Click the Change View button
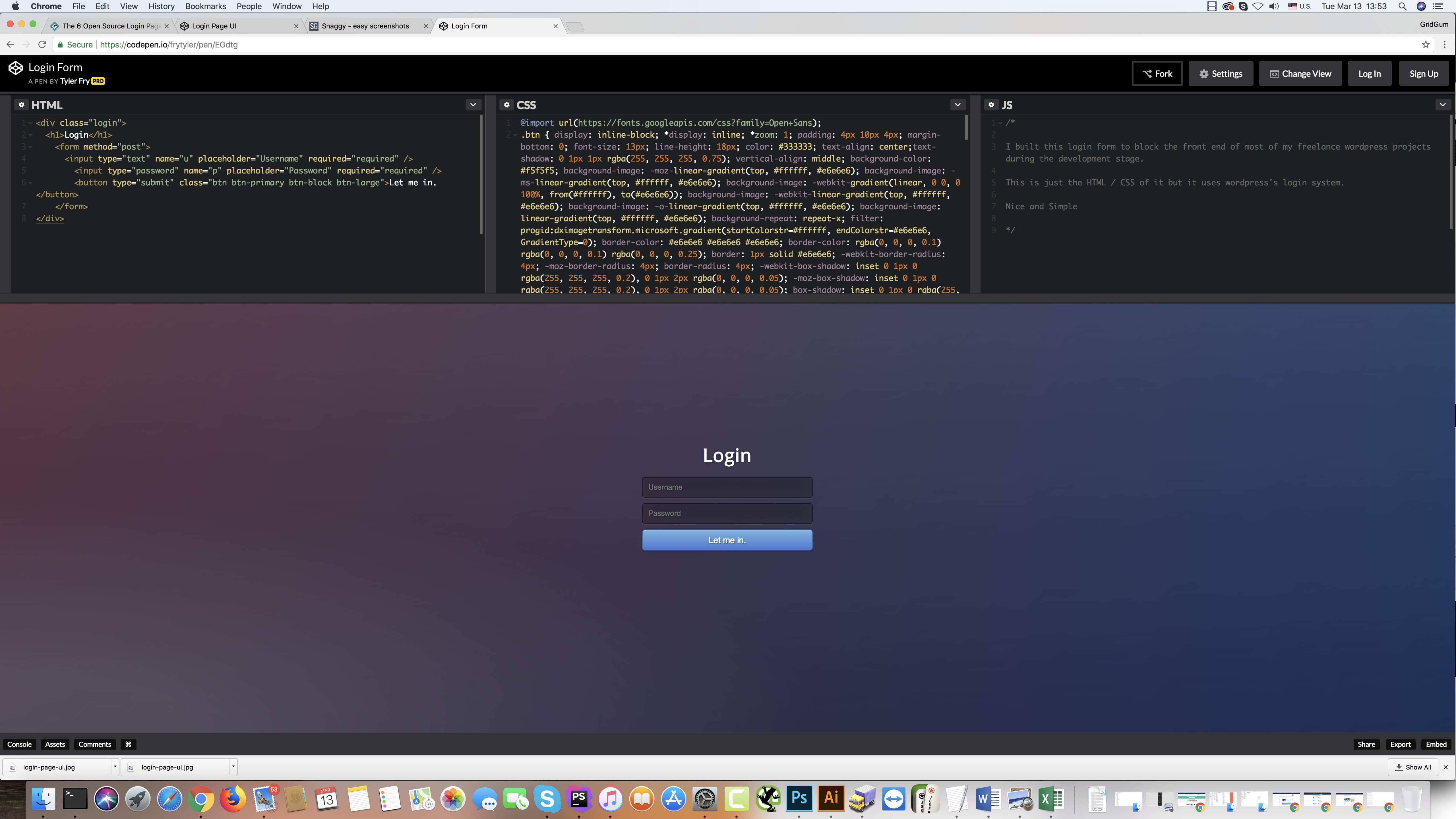 pyautogui.click(x=1300, y=73)
